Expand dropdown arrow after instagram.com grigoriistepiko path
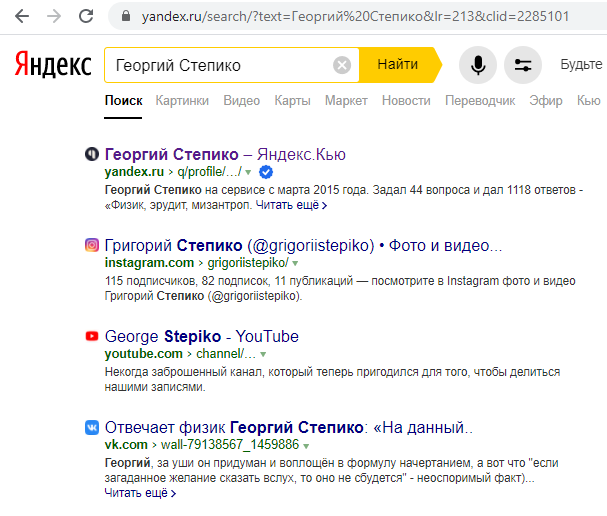The image size is (607, 516). coord(295,263)
